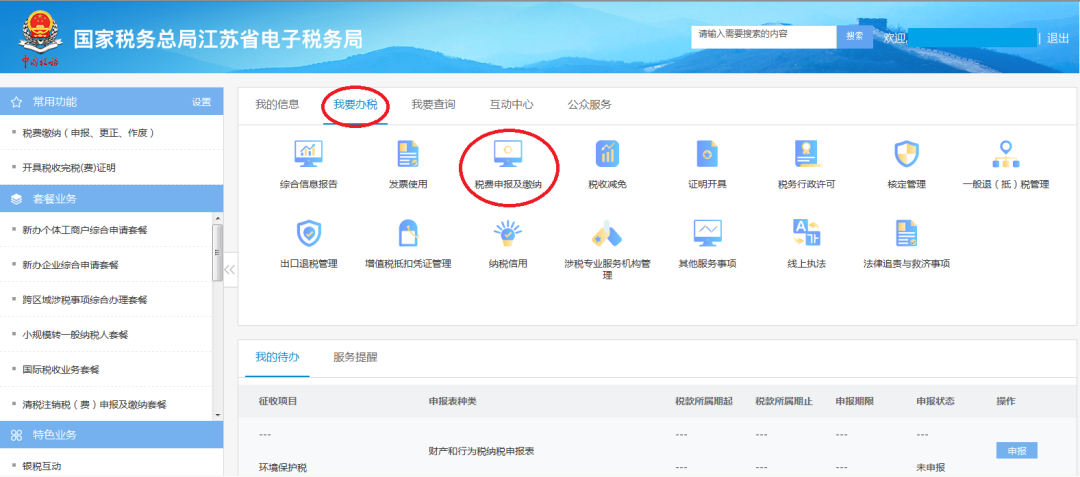Viewport: 1080px width, 477px height.
Task: Expand the 特色业务 section header
Action: click(111, 435)
